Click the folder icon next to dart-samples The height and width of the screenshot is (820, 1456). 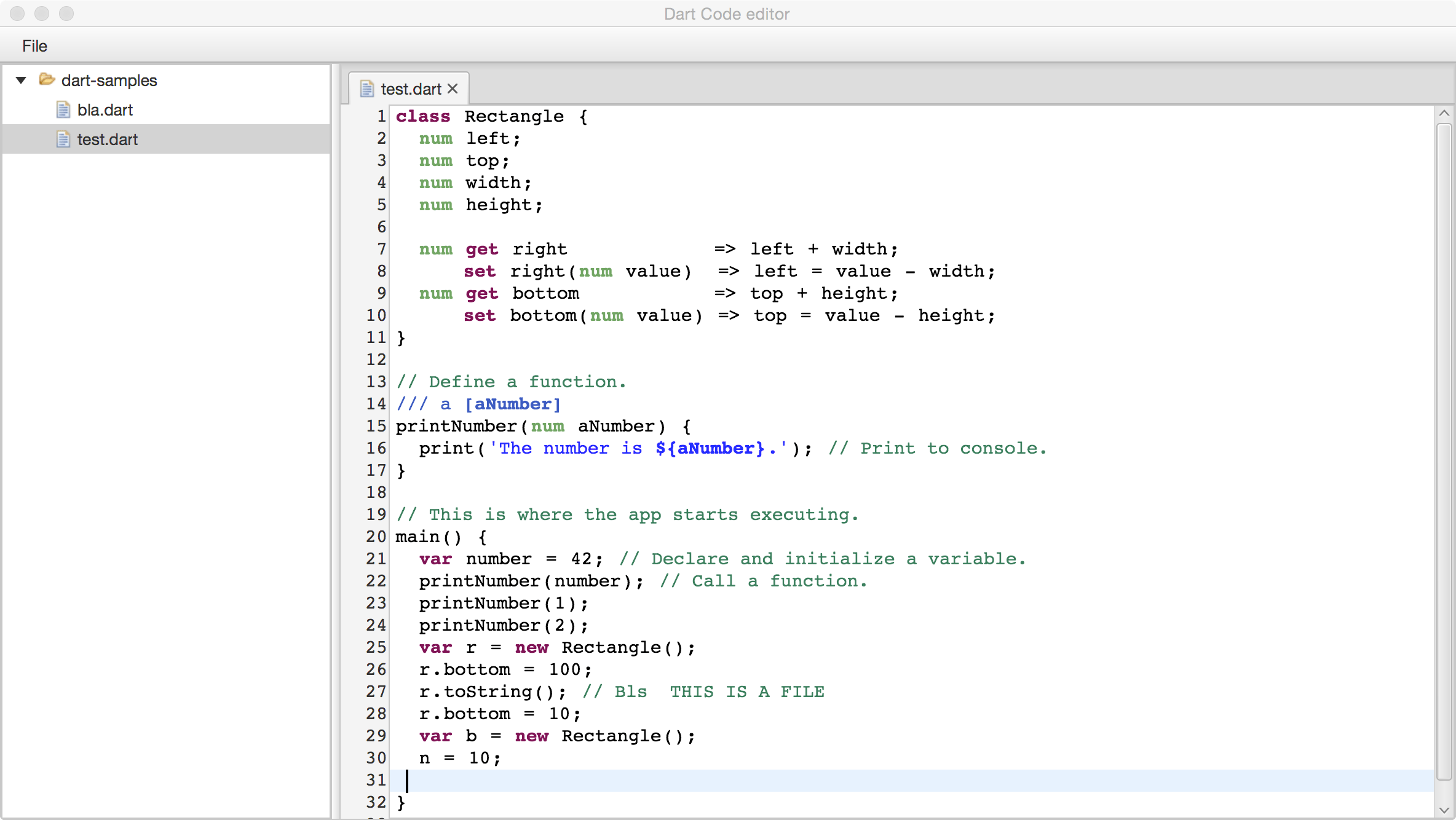click(47, 80)
